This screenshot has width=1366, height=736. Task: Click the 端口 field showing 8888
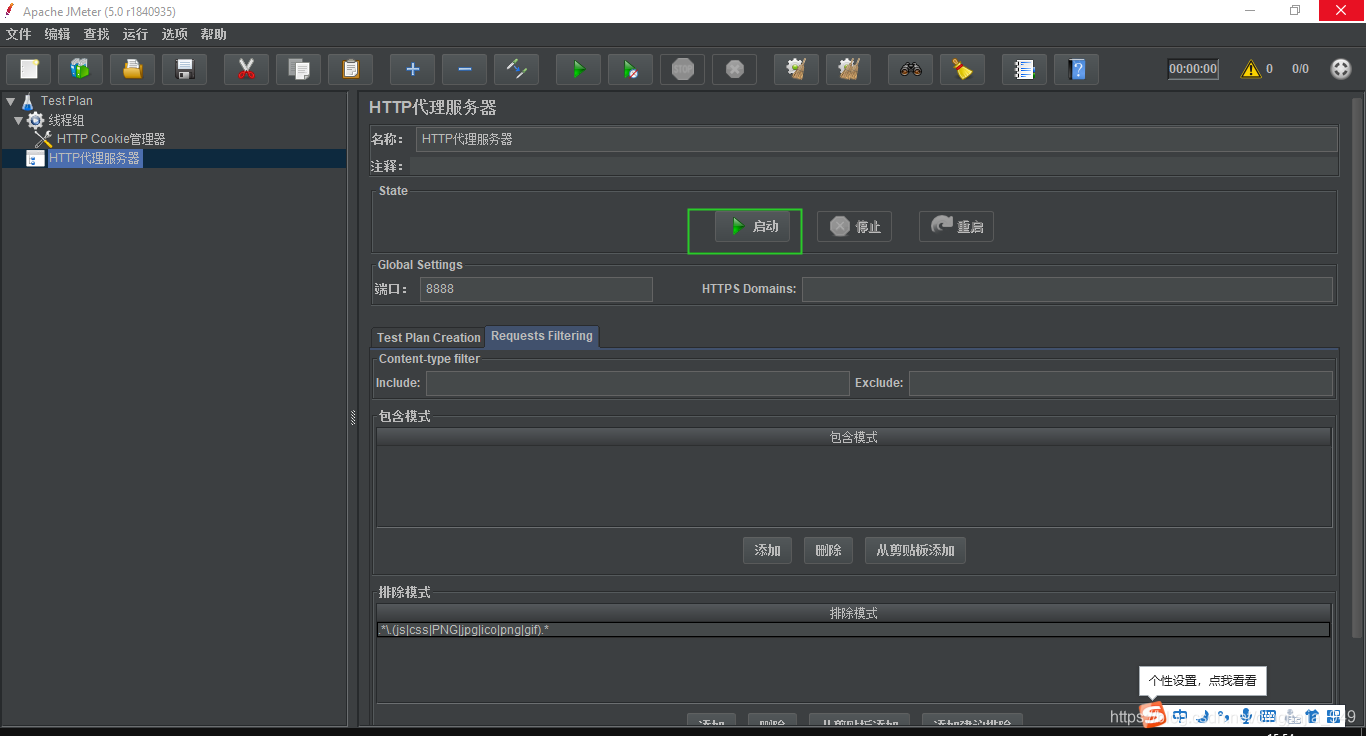[x=536, y=289]
